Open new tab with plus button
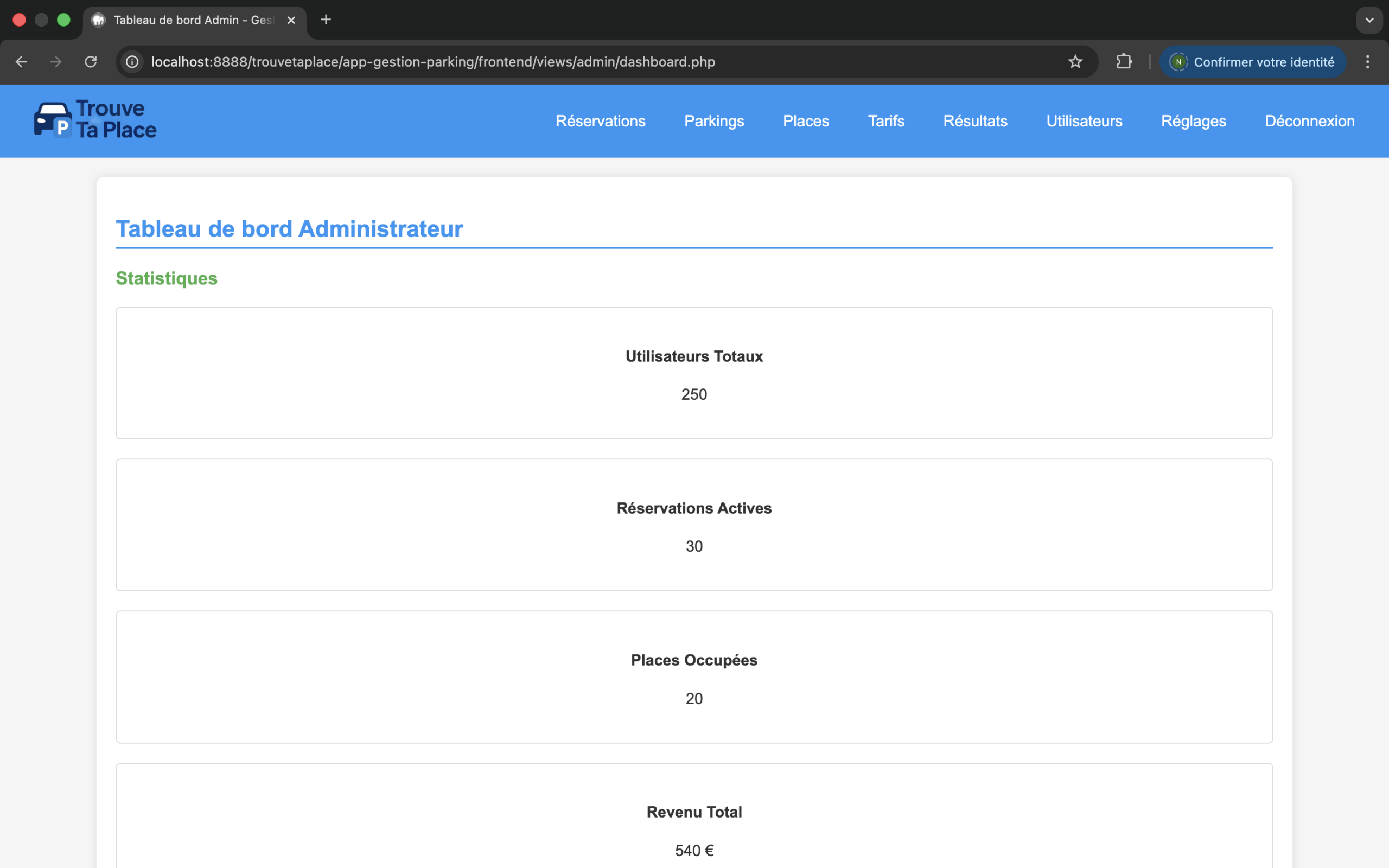 pos(326,20)
